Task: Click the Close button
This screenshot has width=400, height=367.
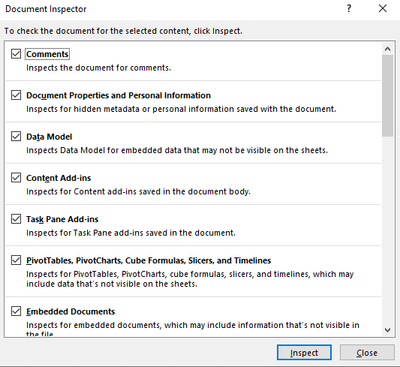Action: 367,353
